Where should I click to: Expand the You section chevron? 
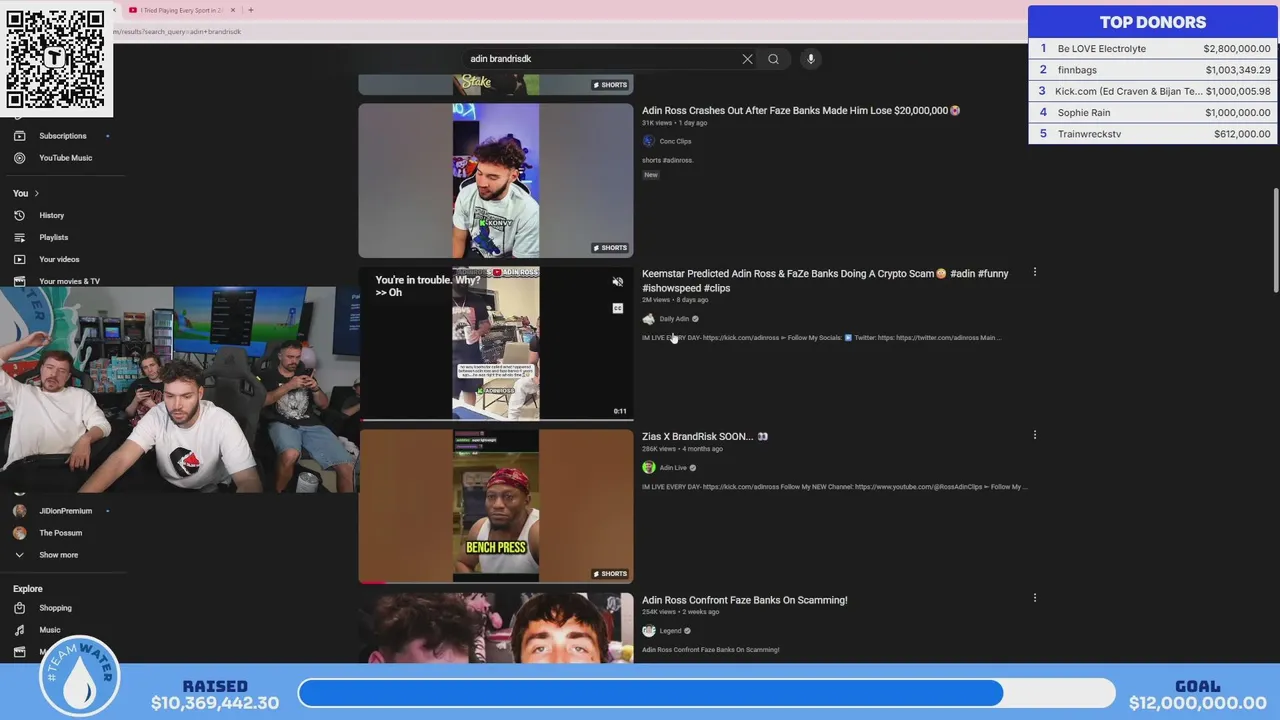[x=37, y=193]
